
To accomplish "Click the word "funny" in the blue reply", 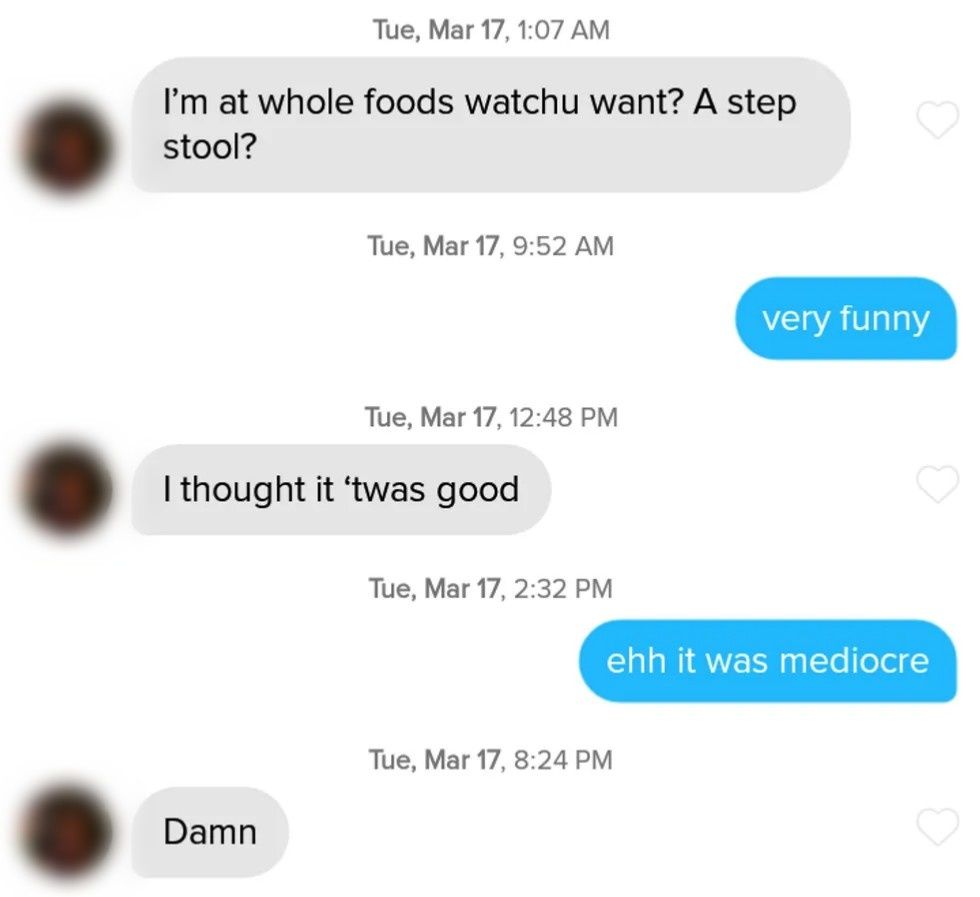I will coord(884,319).
